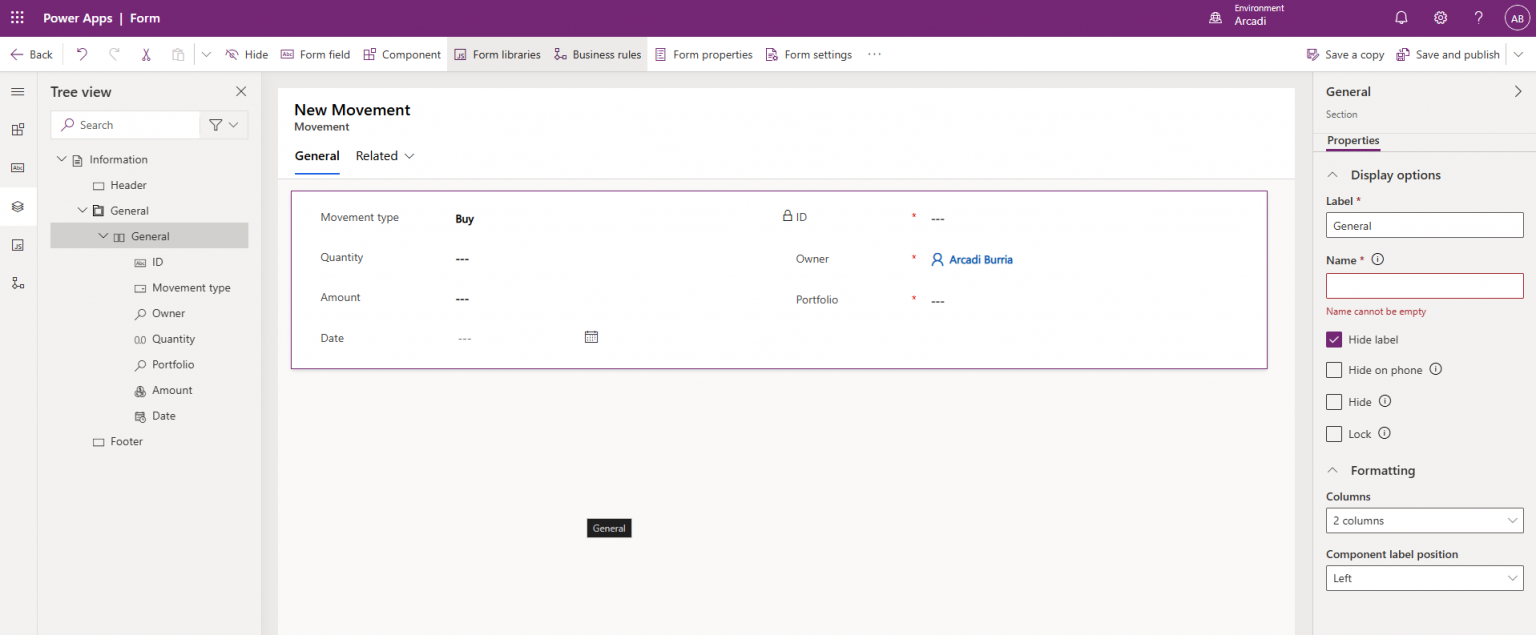This screenshot has width=1536, height=635.
Task: Click the Cut scissors icon
Action: click(146, 54)
